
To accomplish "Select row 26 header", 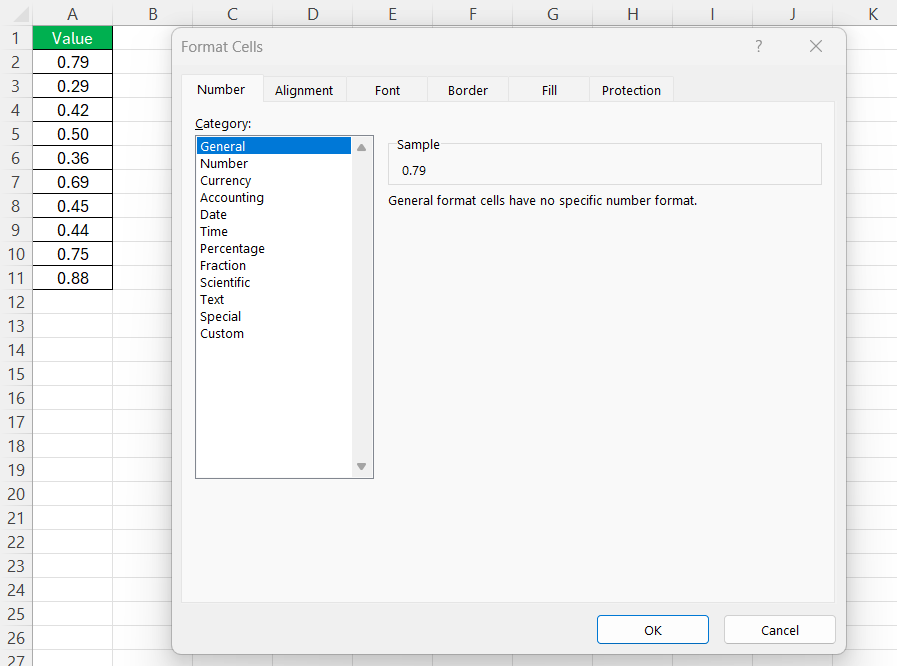I will tap(15, 638).
